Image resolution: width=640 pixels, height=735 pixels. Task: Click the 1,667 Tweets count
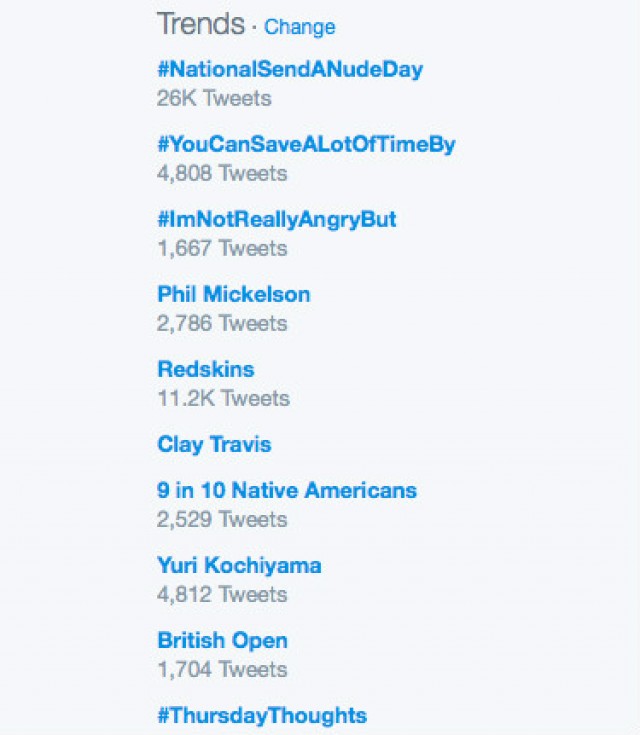tap(222, 248)
